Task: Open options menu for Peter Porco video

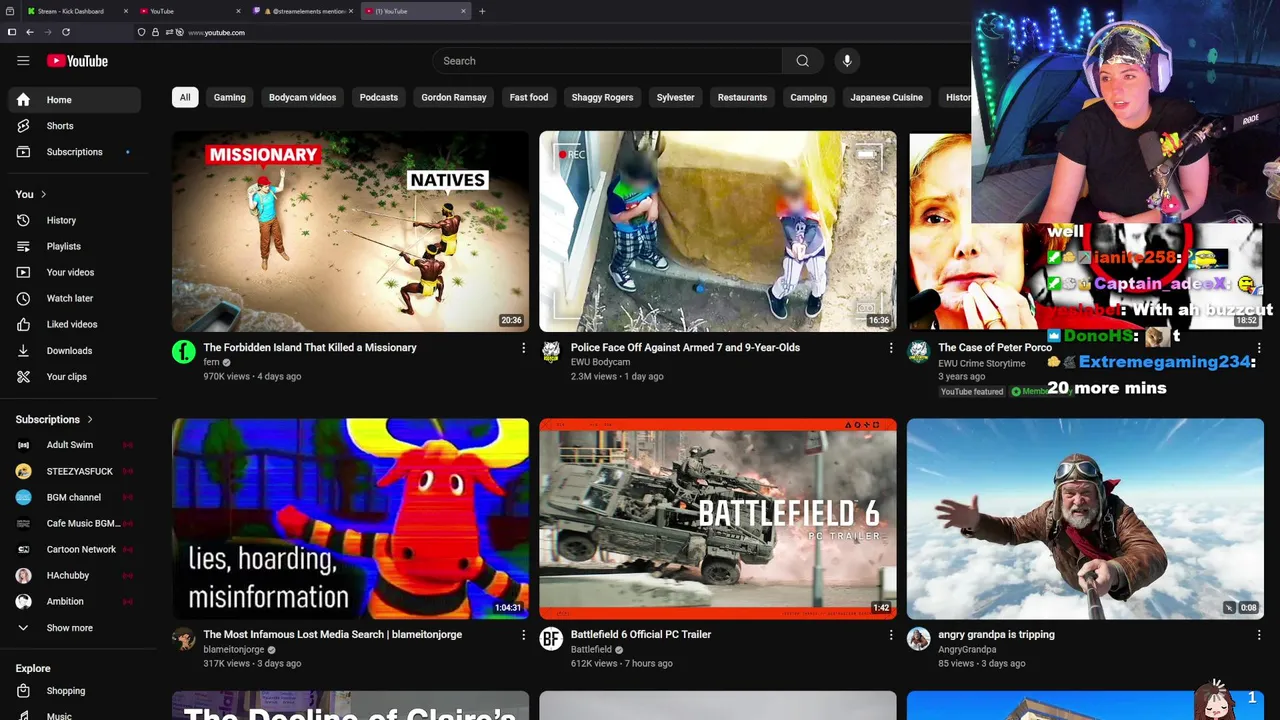Action: pos(1258,348)
